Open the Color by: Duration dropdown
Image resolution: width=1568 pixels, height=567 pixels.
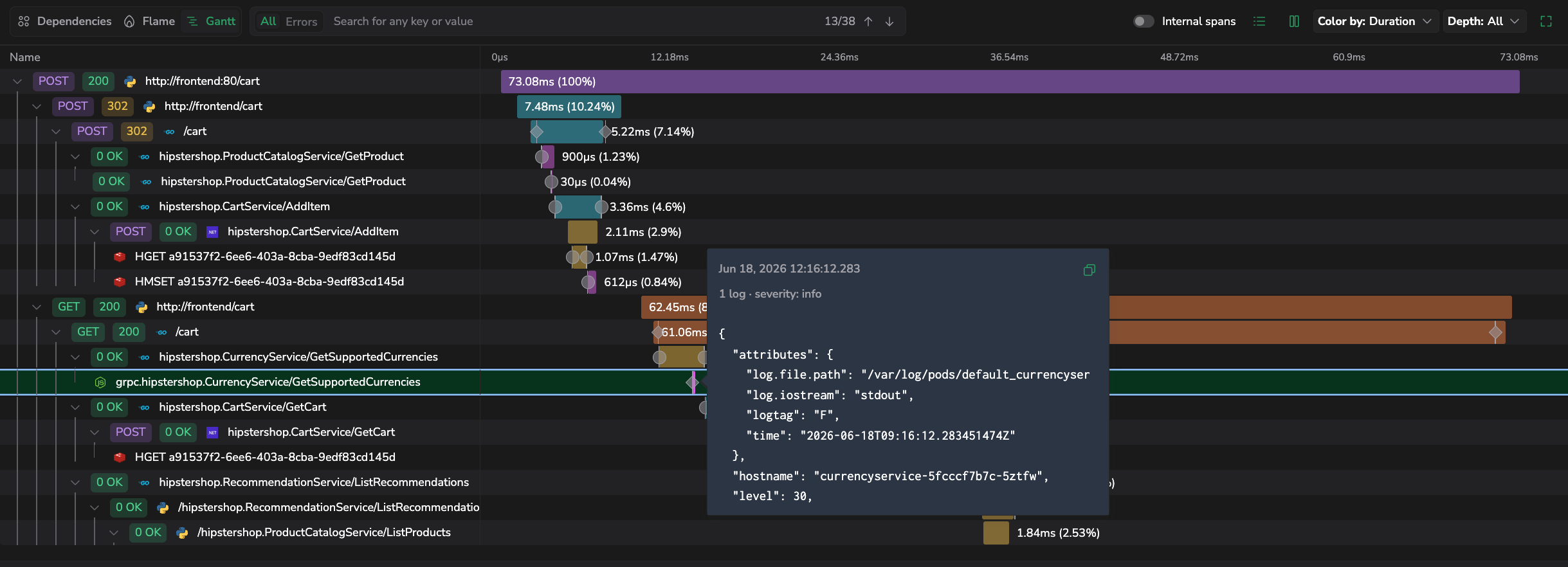pos(1374,21)
